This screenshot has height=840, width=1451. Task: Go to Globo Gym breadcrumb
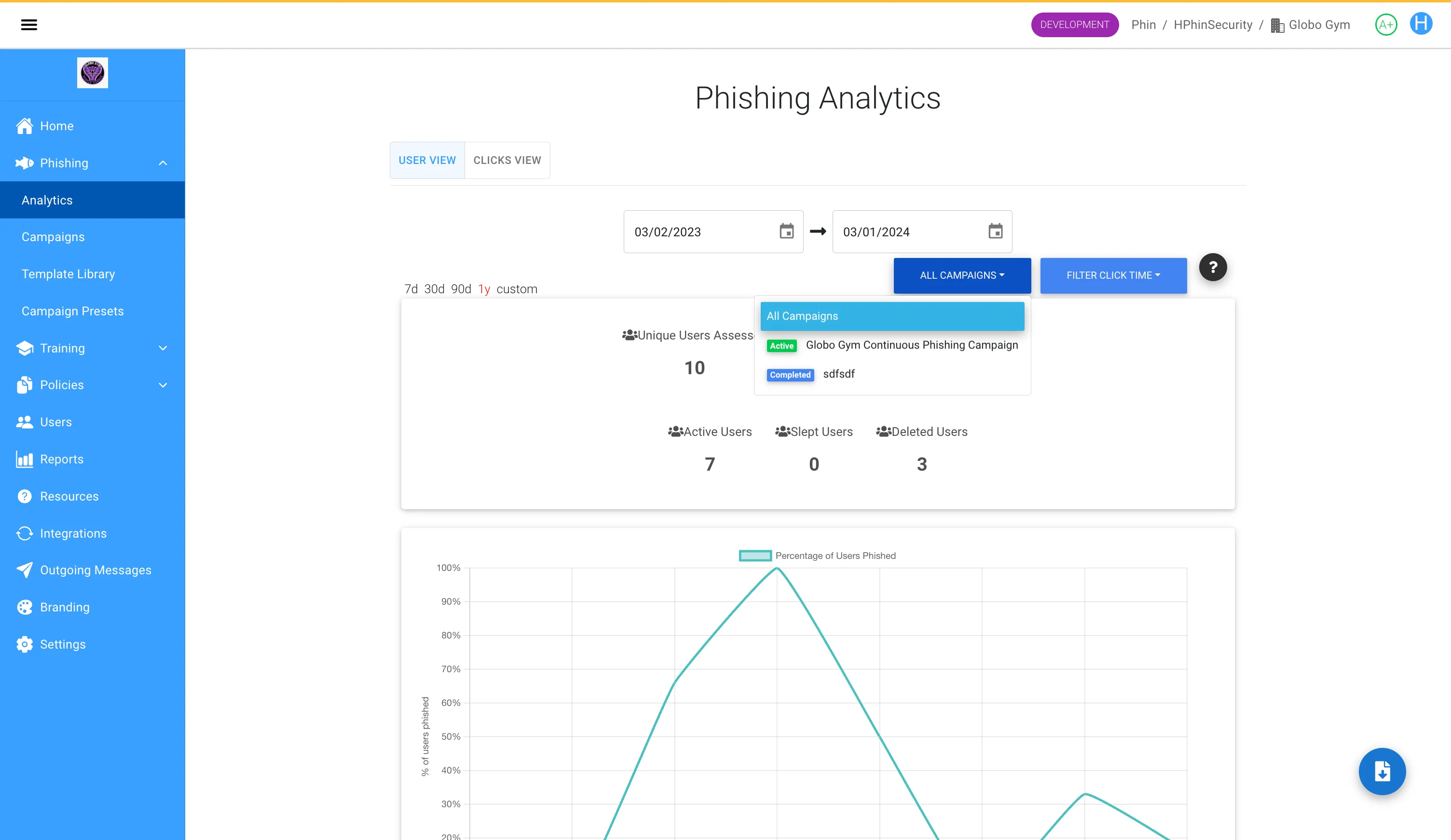coord(1318,25)
